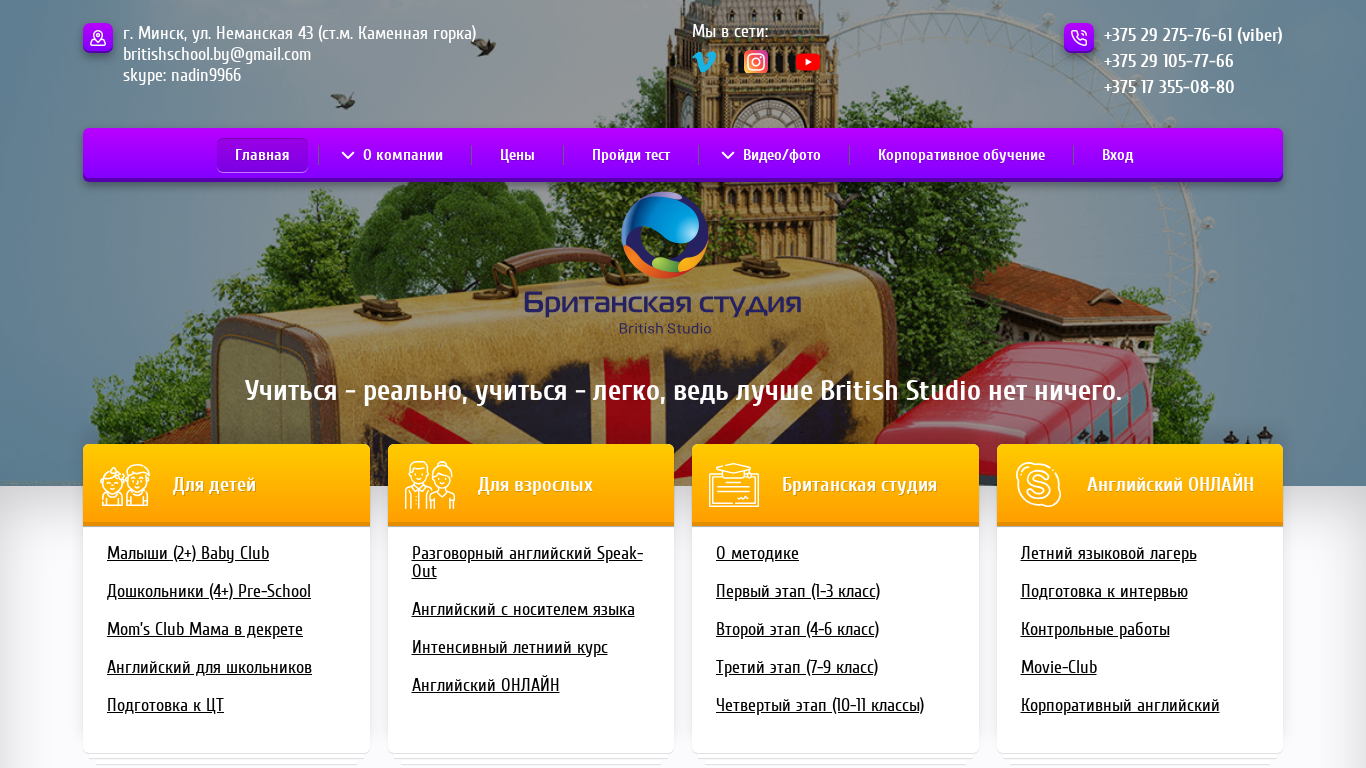The image size is (1366, 768).
Task: Click the Британская студия logo wordmark
Action: [663, 302]
